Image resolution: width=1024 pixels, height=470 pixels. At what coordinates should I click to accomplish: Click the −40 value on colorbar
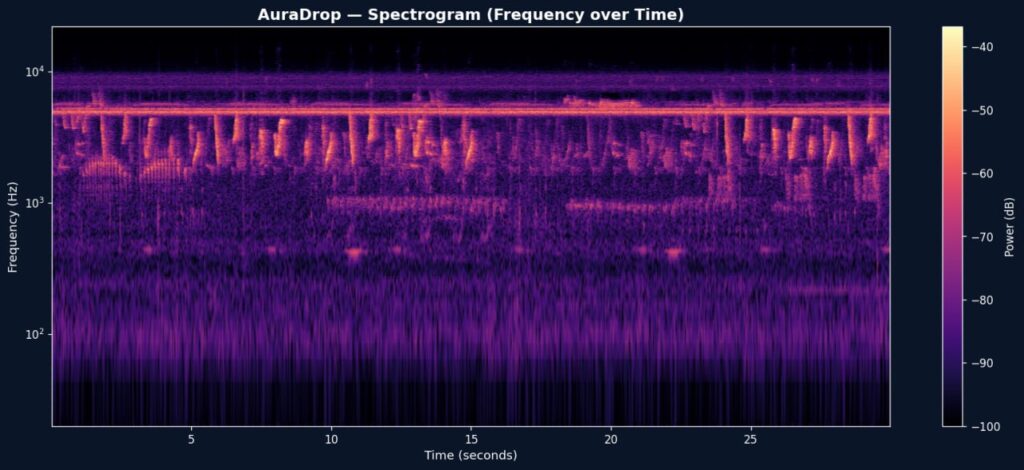pos(982,47)
